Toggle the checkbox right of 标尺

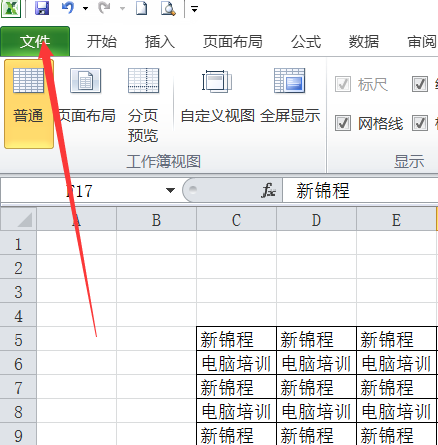(420, 84)
